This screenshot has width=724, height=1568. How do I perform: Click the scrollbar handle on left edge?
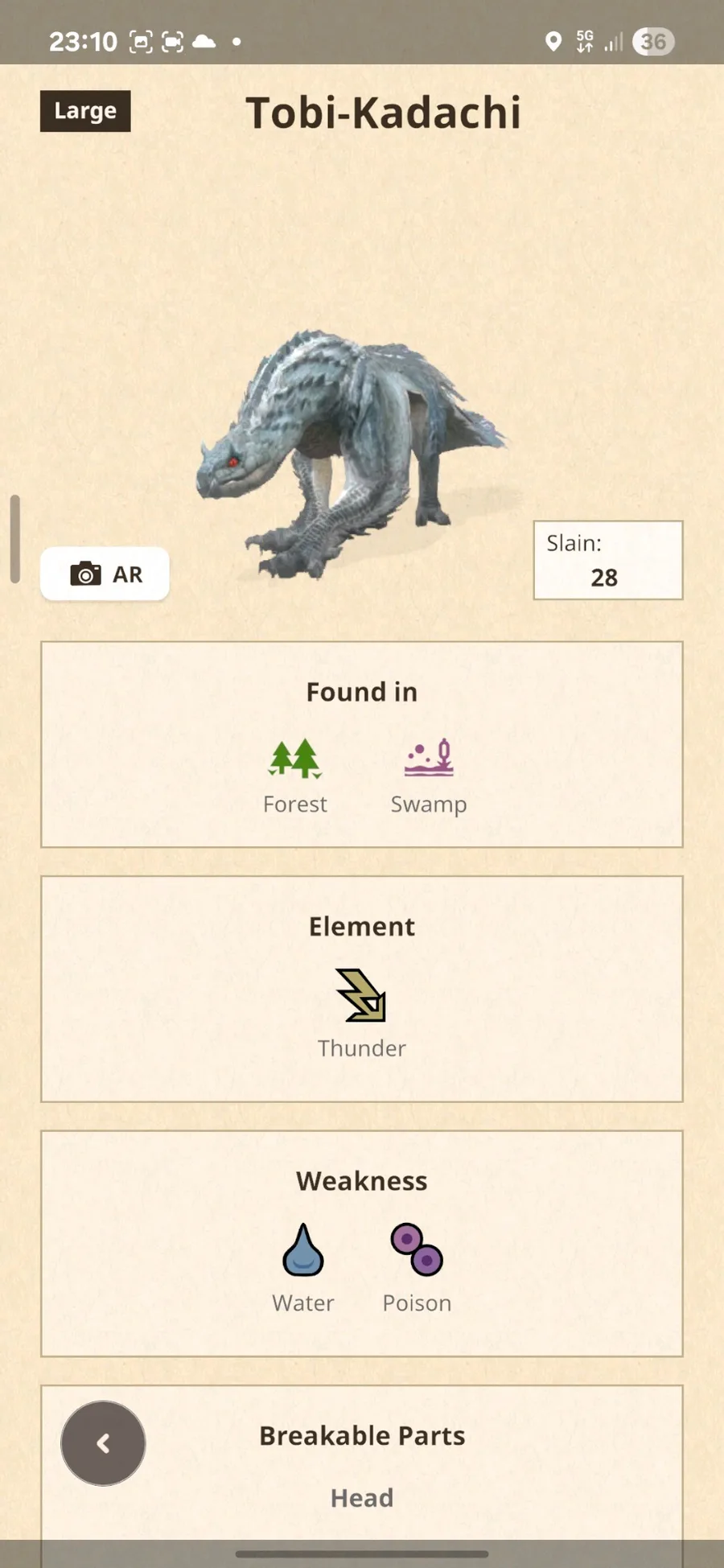14,539
